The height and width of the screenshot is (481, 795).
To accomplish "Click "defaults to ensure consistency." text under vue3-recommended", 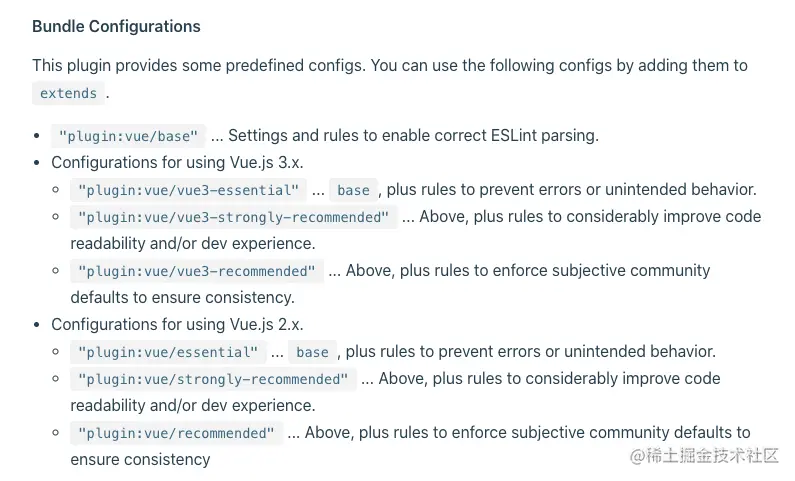I will (183, 298).
